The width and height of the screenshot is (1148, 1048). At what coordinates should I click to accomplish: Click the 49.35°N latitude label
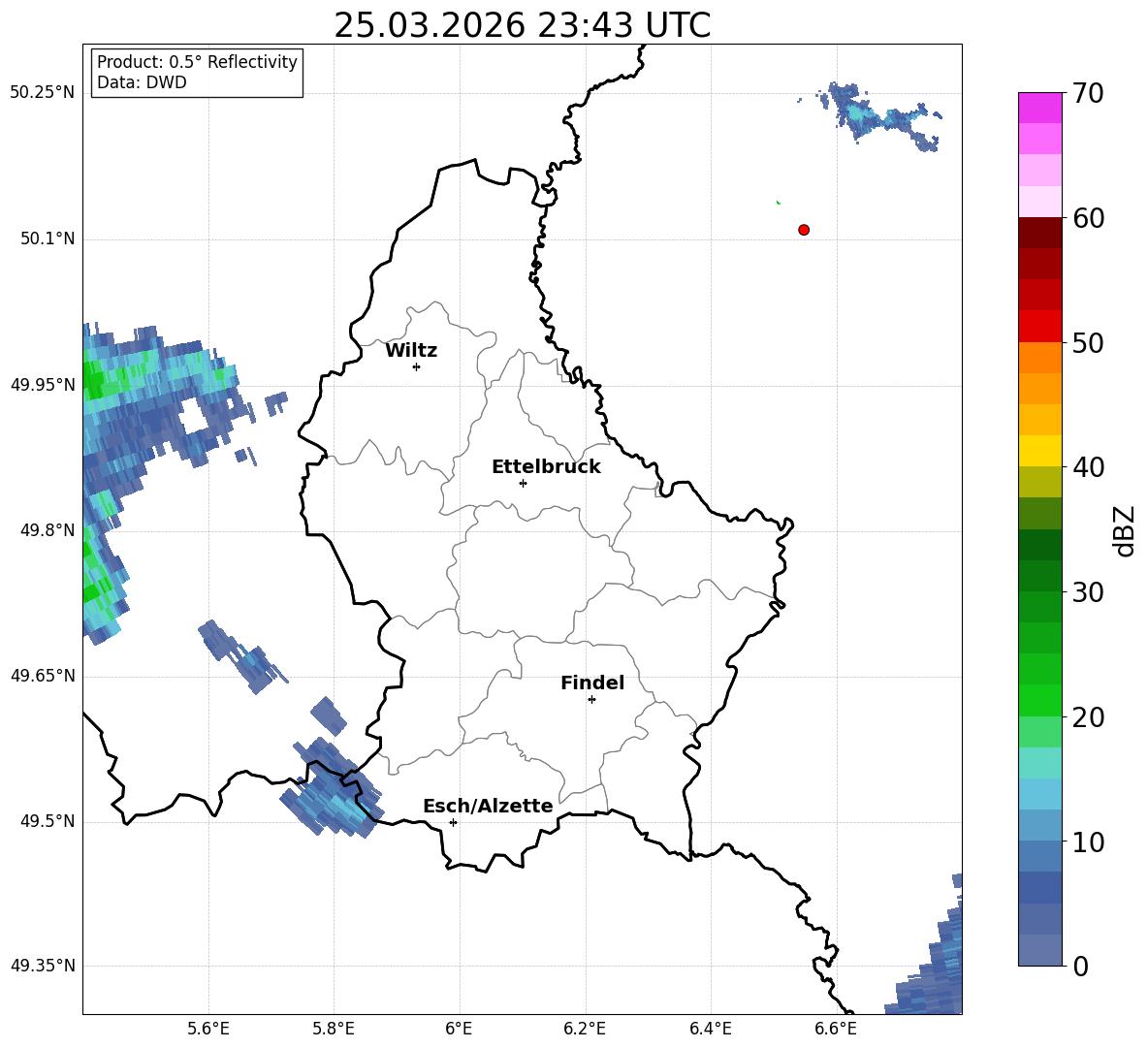(x=43, y=966)
